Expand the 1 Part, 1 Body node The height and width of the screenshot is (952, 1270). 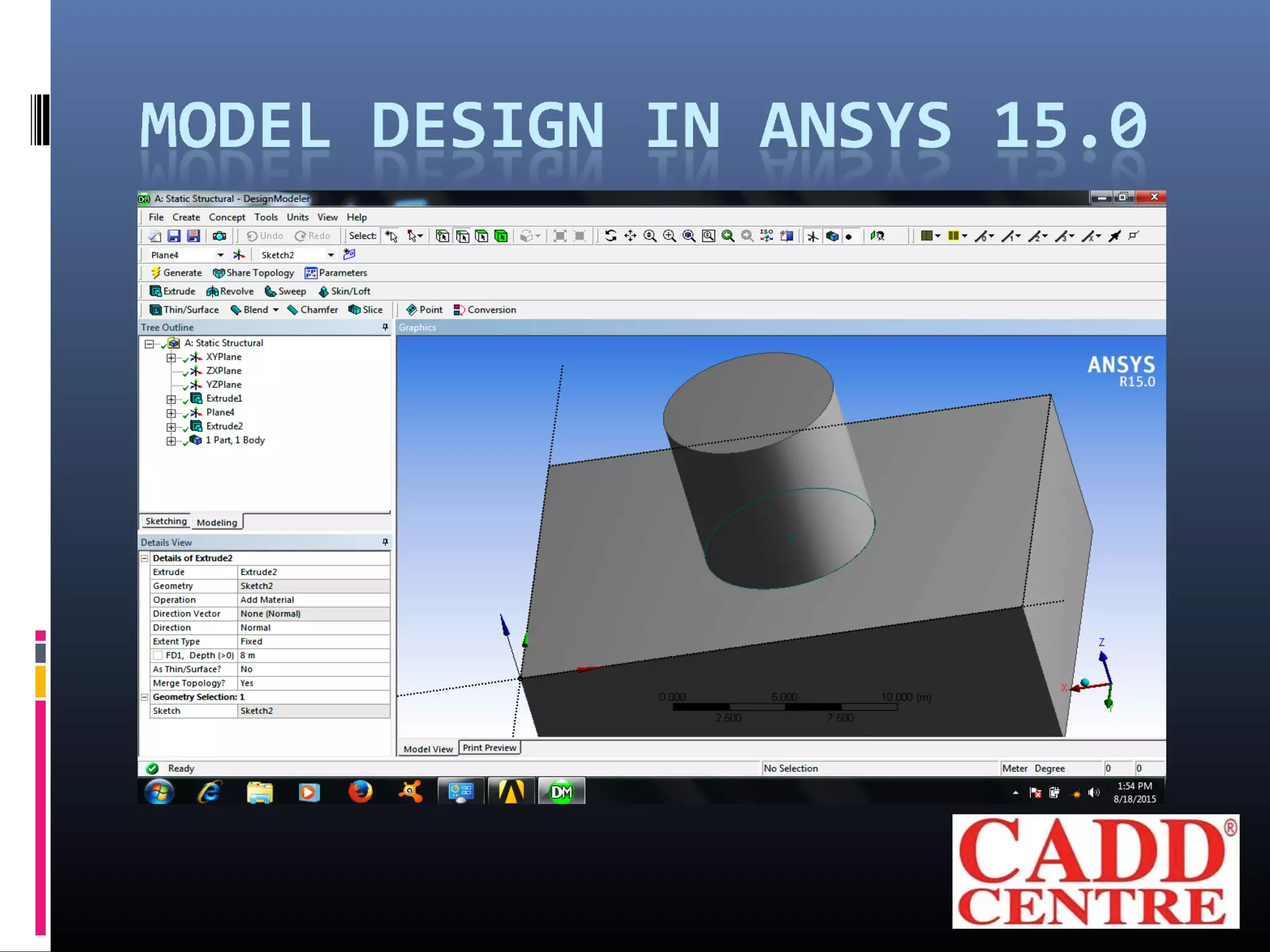(171, 441)
